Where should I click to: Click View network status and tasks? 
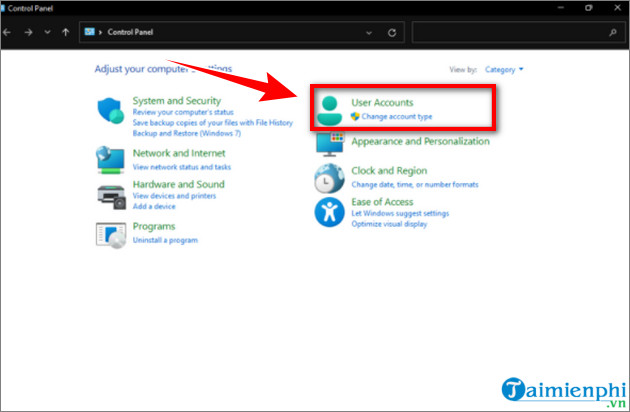click(182, 167)
